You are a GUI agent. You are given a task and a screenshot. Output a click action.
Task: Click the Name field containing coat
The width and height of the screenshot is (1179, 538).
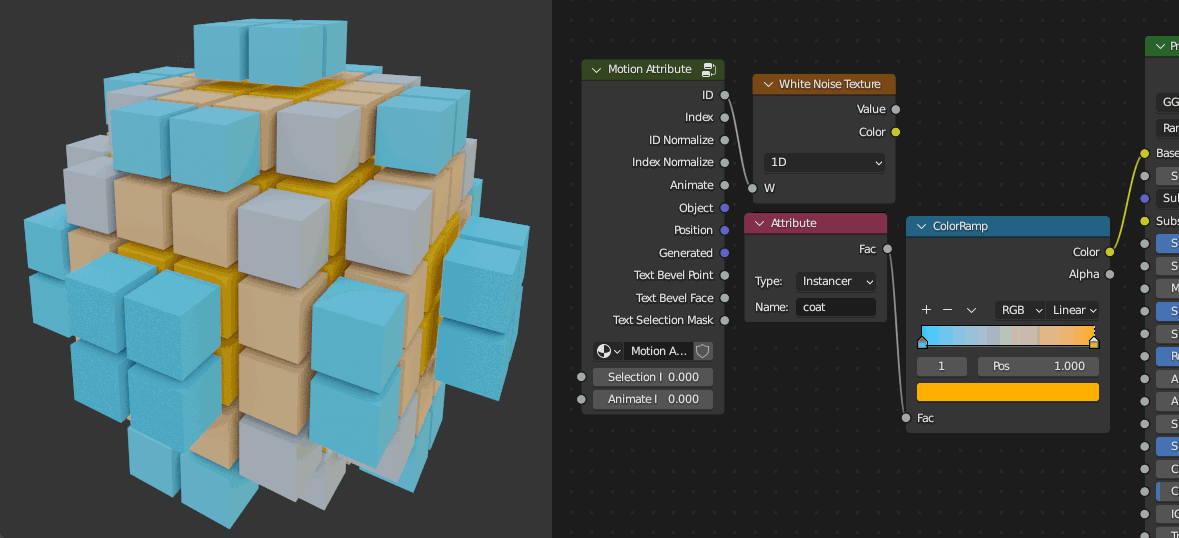pyautogui.click(x=836, y=307)
